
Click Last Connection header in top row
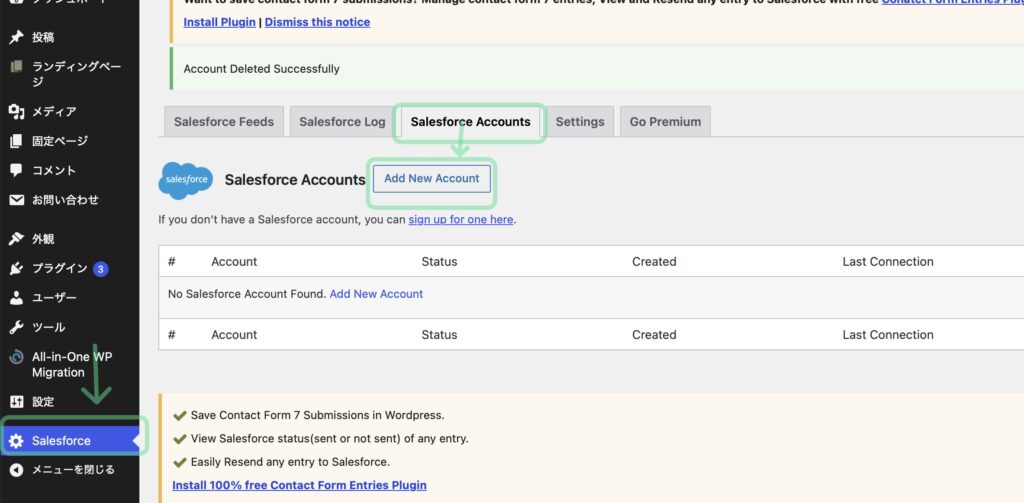click(888, 262)
